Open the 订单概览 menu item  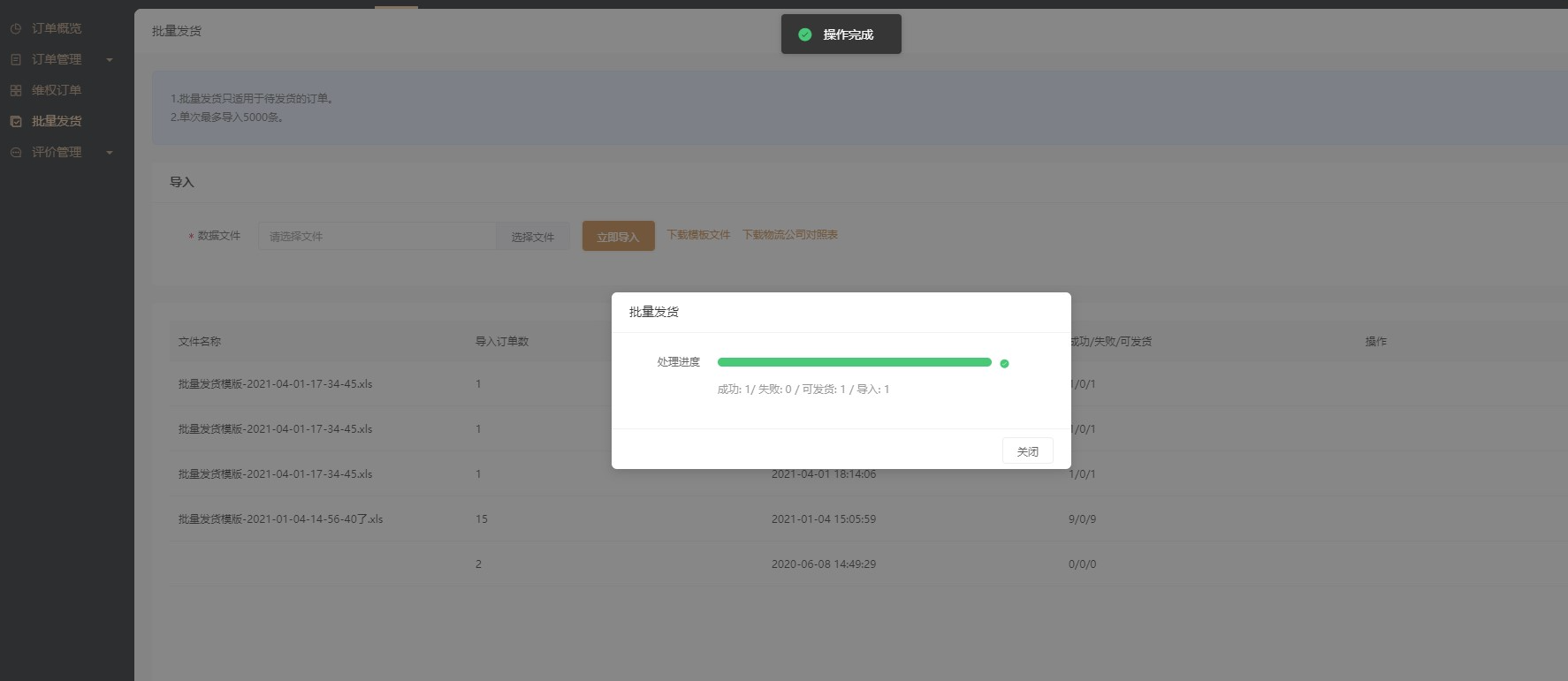point(57,29)
